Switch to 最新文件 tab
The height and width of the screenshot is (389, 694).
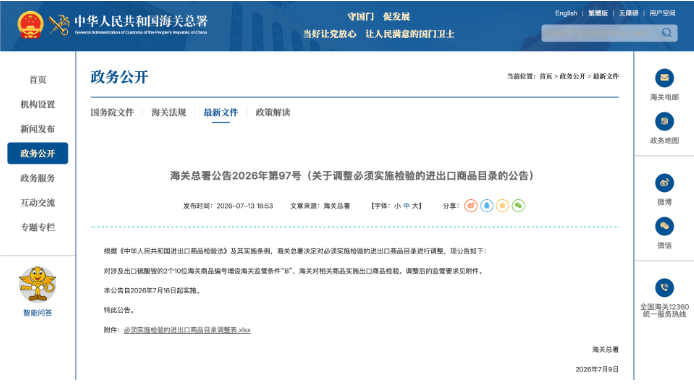(221, 112)
